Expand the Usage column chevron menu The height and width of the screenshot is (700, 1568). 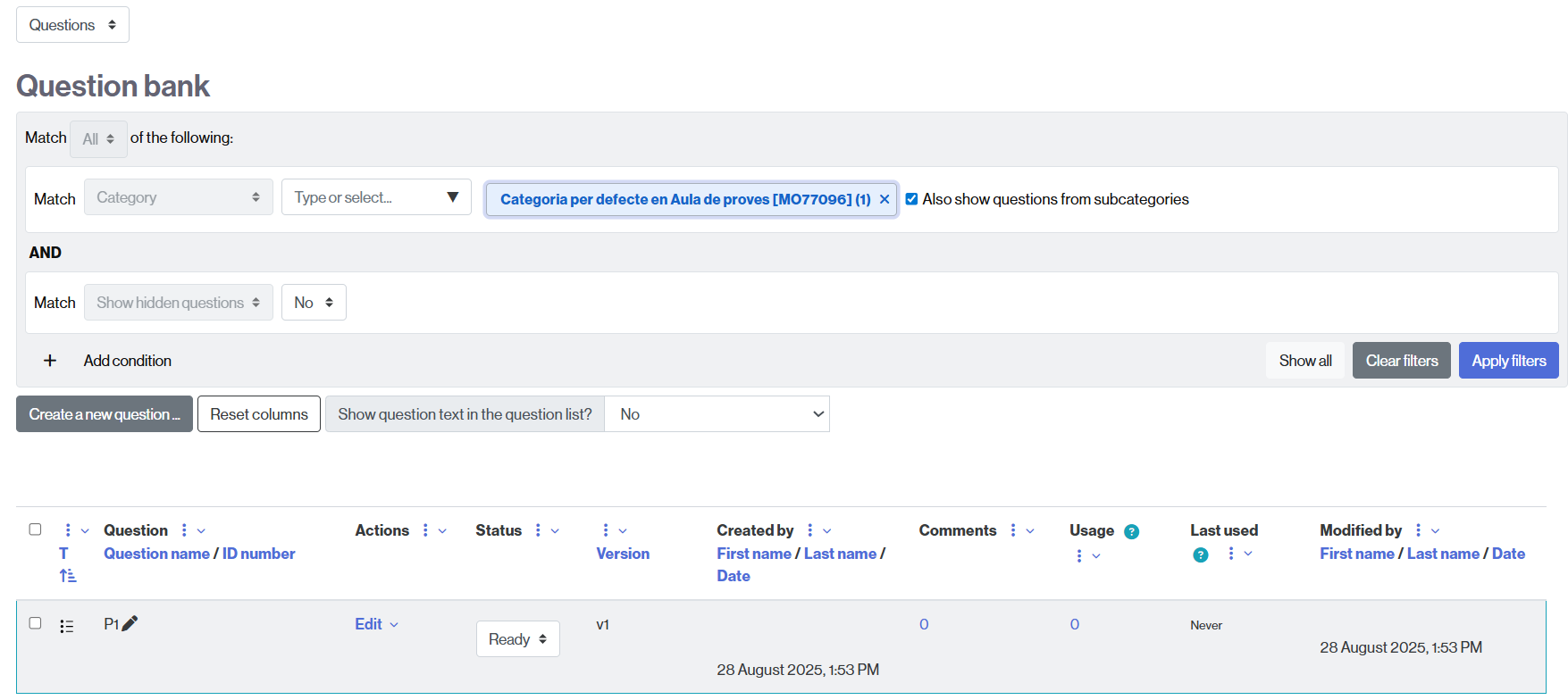[1096, 556]
